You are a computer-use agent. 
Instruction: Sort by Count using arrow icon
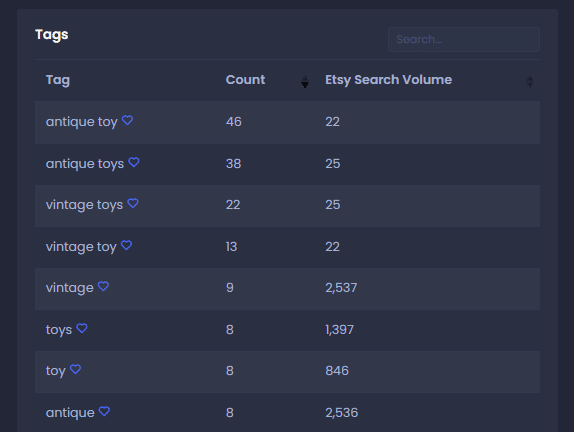pos(305,82)
